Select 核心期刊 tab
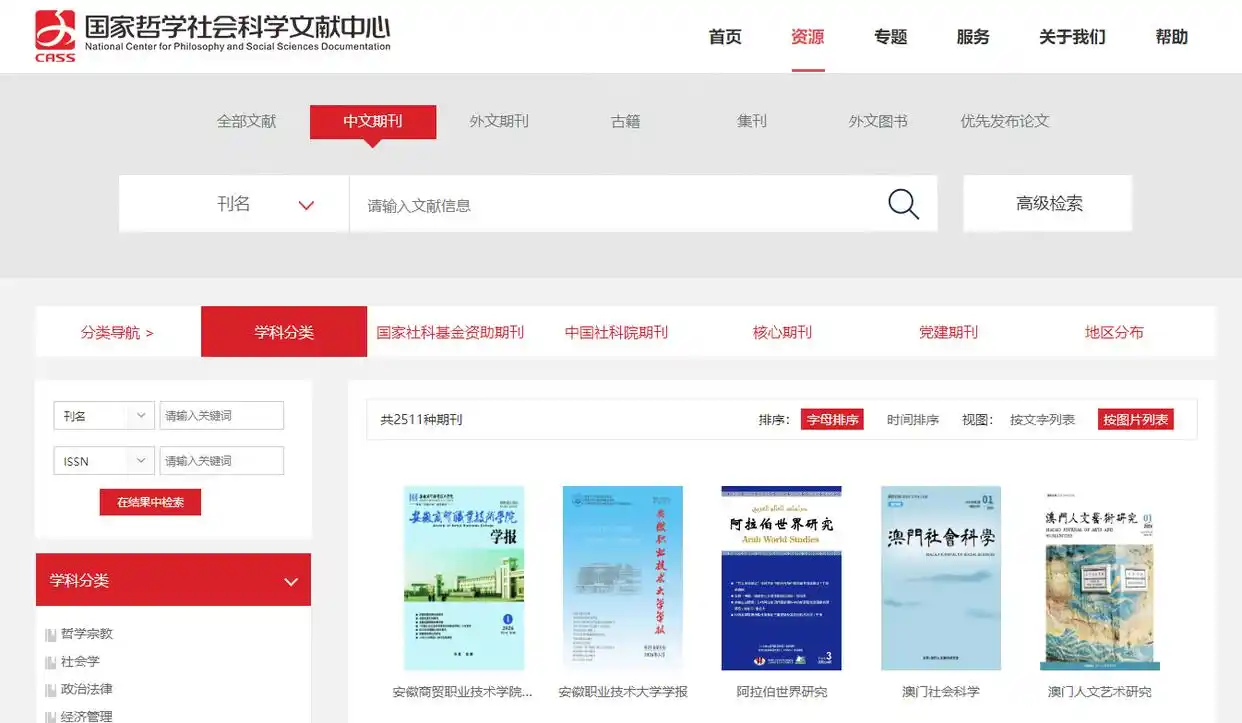Image resolution: width=1242 pixels, height=723 pixels. click(782, 332)
